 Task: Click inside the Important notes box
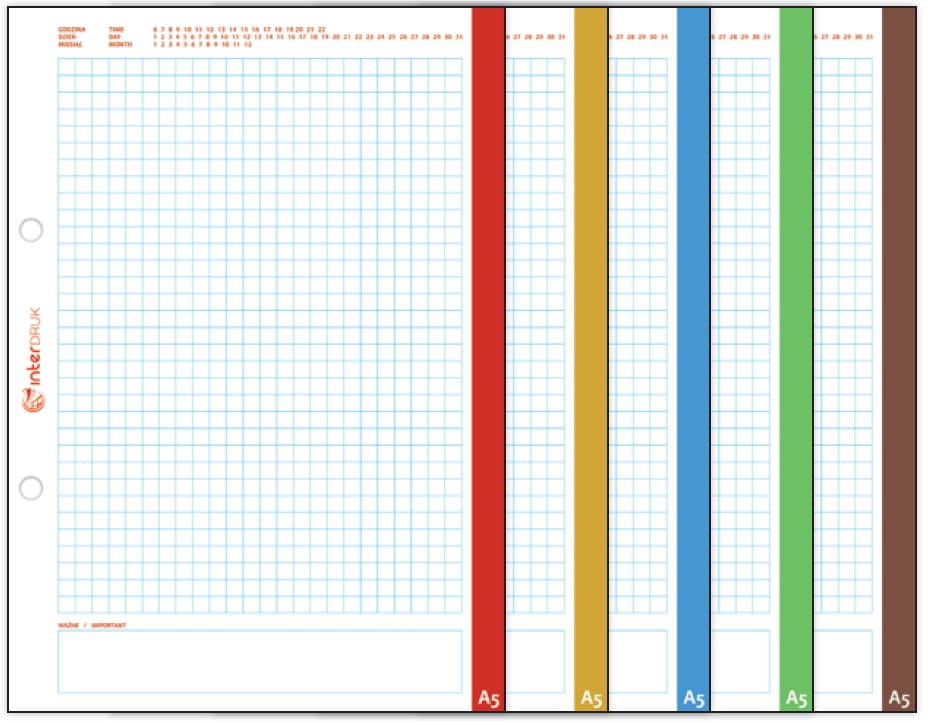[x=260, y=662]
